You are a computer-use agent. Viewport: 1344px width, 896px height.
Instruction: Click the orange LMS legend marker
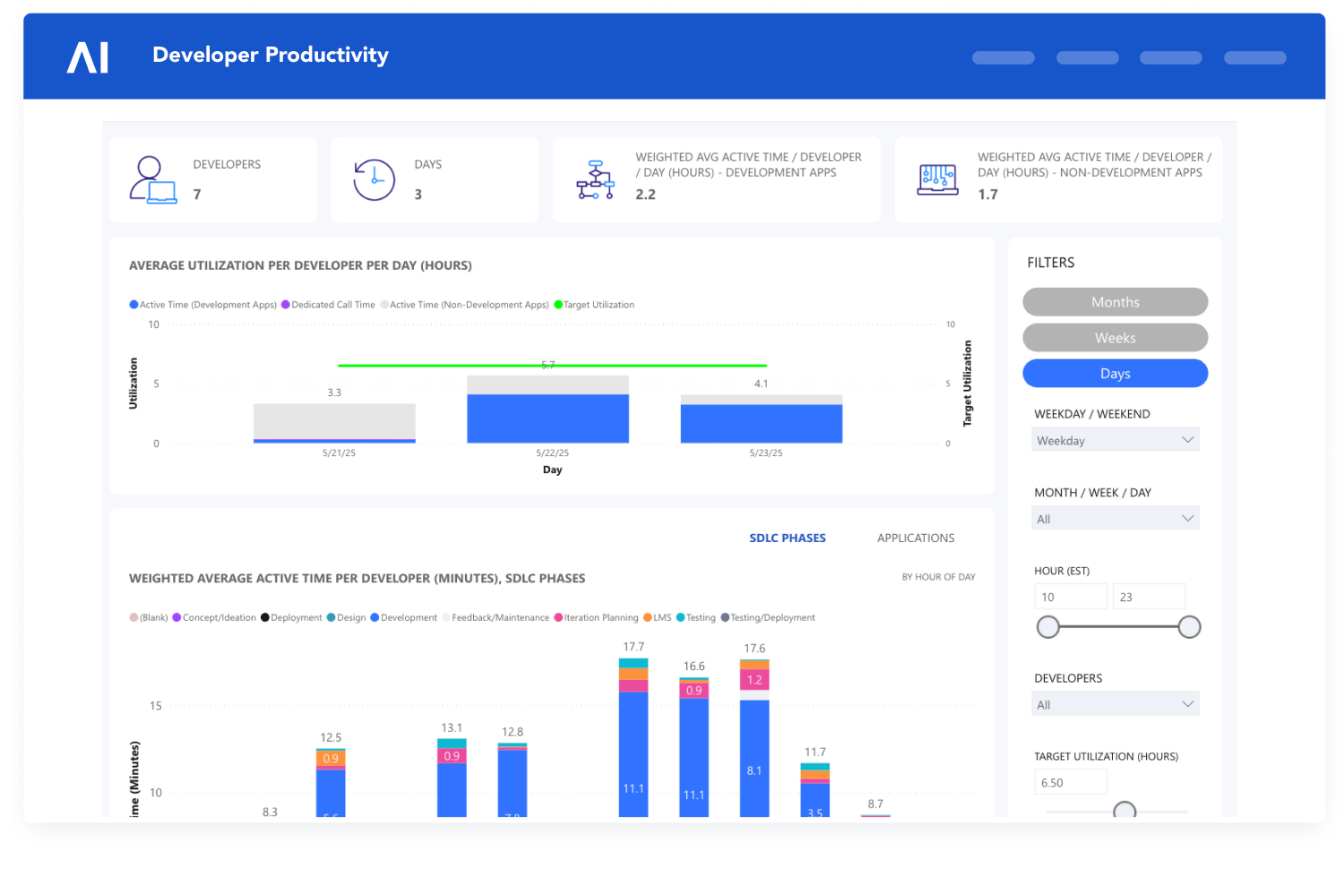[x=648, y=617]
